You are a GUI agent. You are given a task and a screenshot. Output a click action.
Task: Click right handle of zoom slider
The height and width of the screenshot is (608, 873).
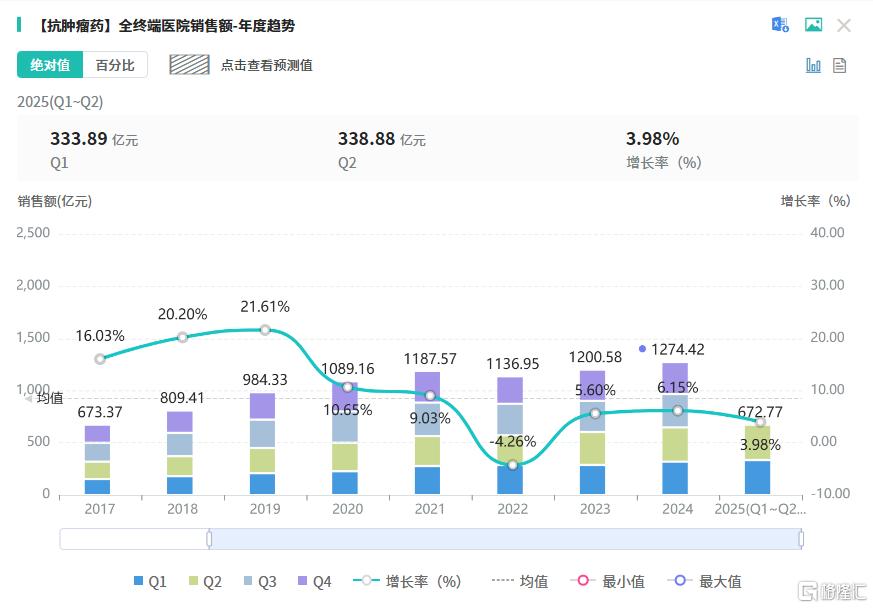coord(801,539)
